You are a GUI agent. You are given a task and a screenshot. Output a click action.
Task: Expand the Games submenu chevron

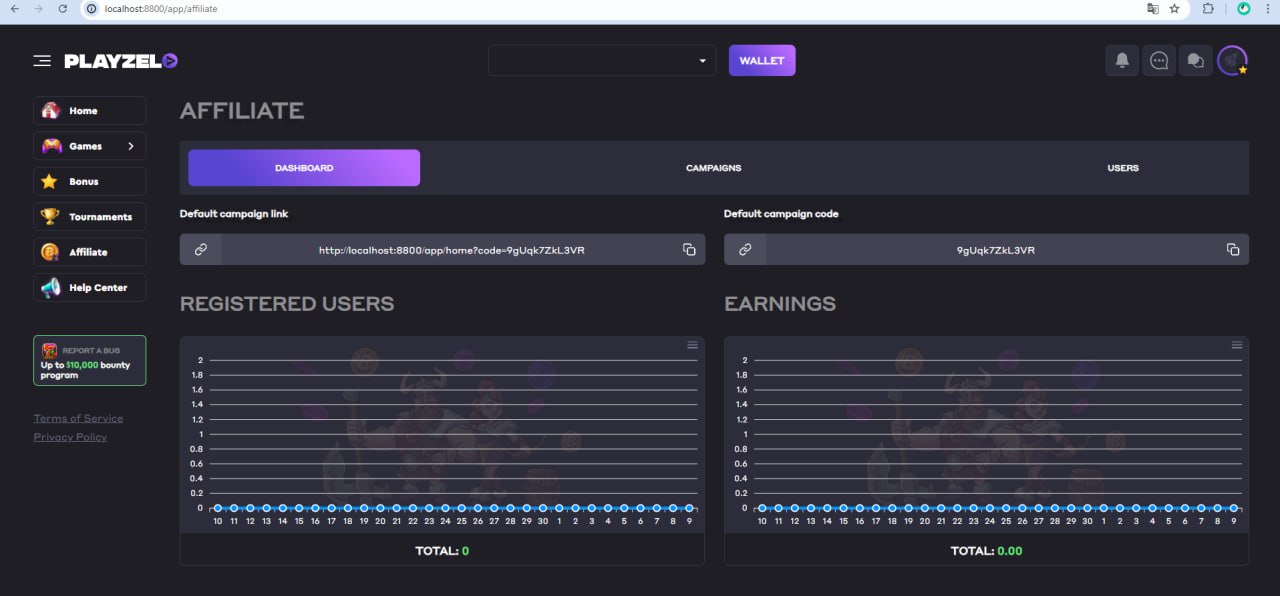[x=131, y=146]
